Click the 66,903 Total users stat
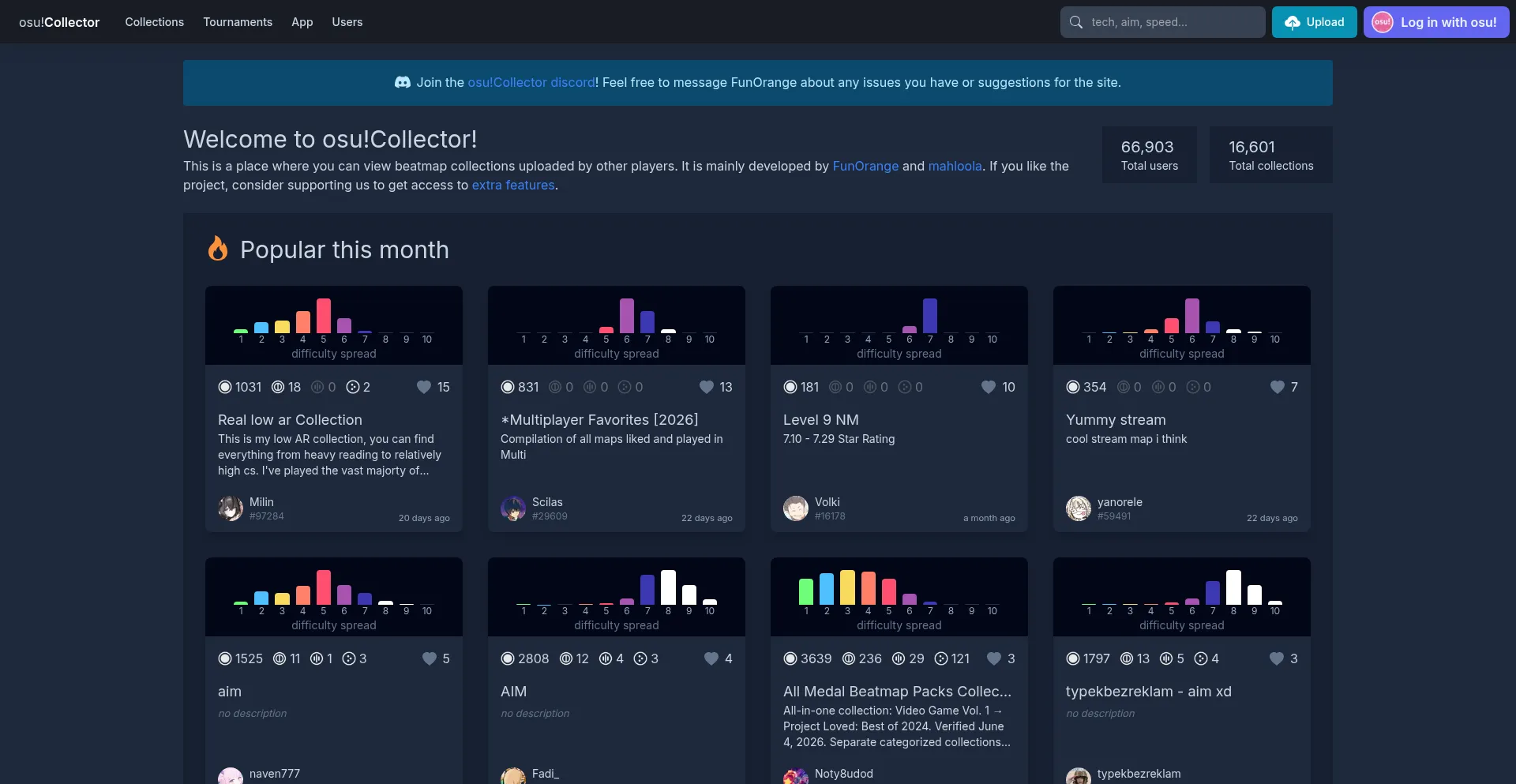Image resolution: width=1516 pixels, height=784 pixels. coord(1150,155)
